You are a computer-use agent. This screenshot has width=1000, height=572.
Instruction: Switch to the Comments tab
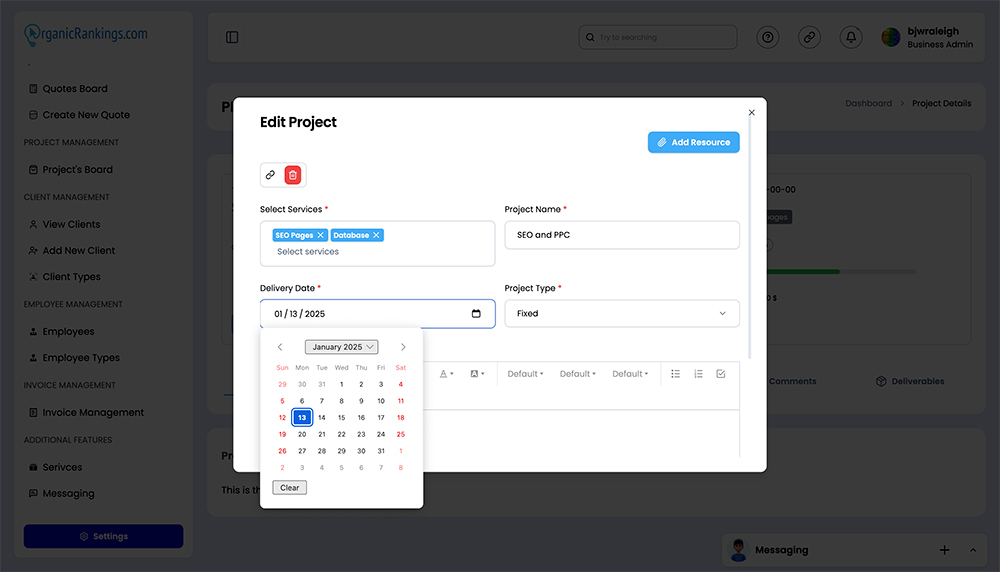[x=792, y=381]
